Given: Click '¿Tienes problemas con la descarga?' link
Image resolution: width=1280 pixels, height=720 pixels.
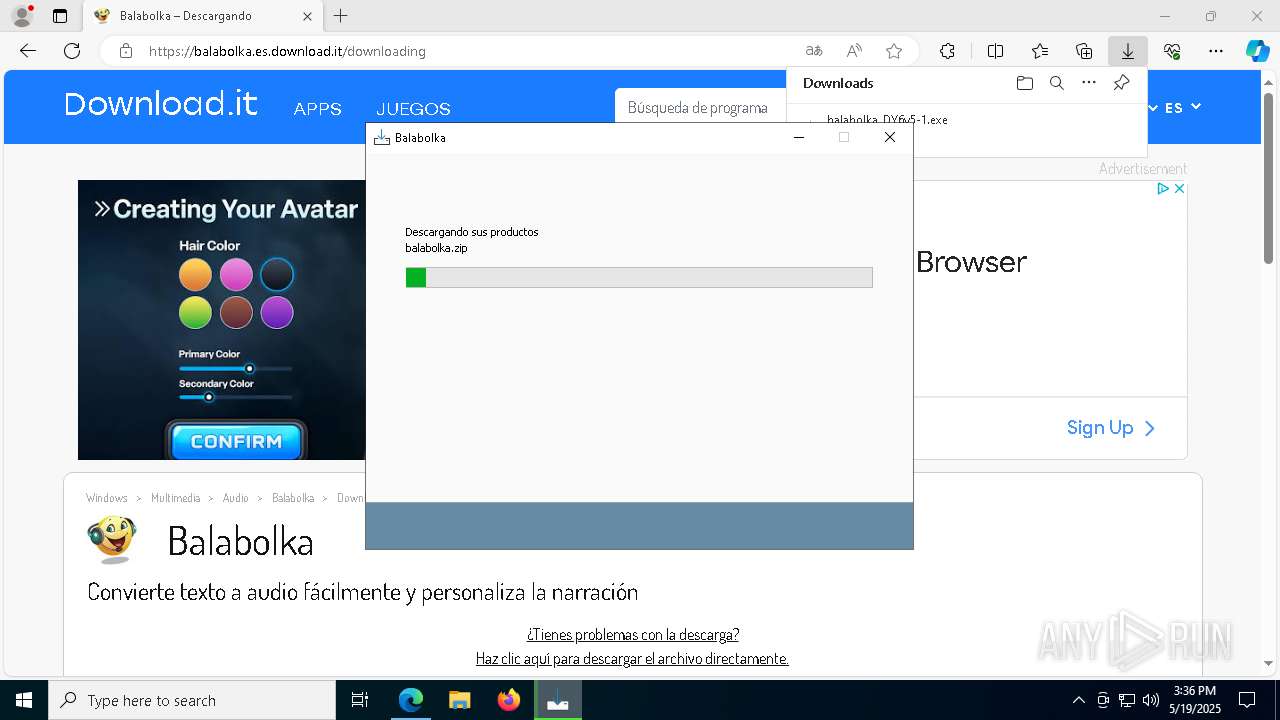Looking at the screenshot, I should point(633,634).
